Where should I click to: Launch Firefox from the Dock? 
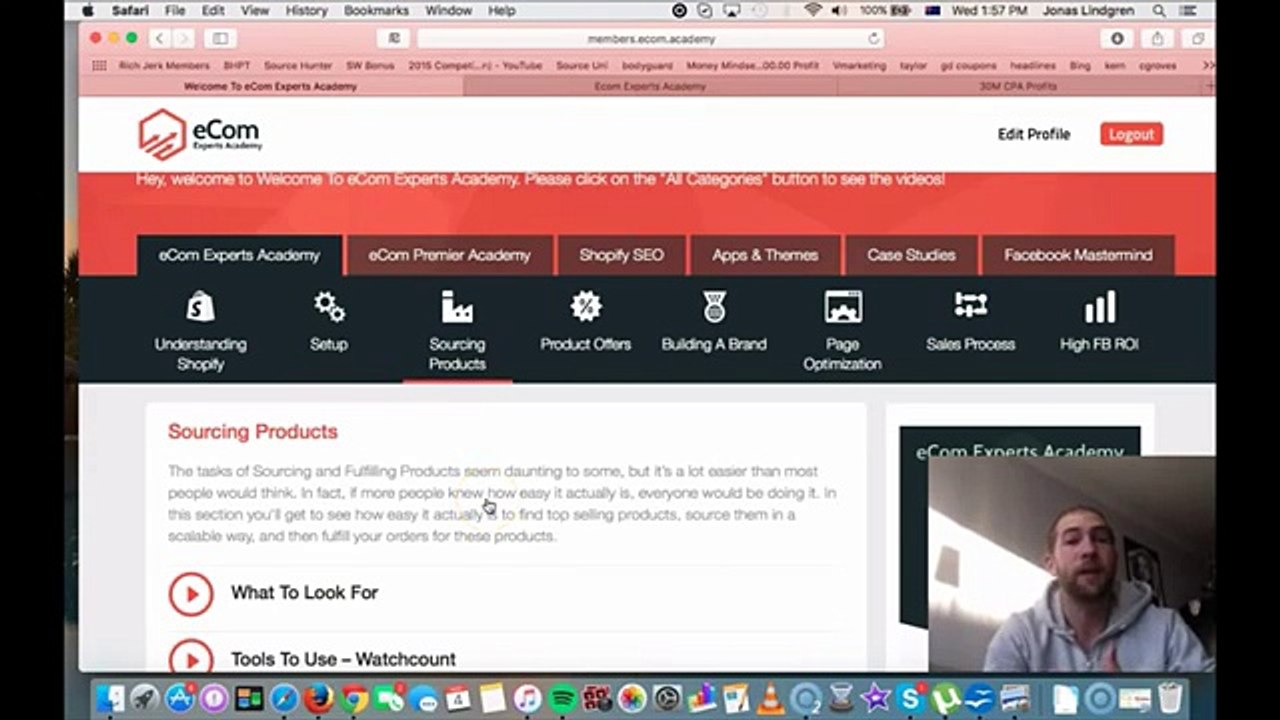click(x=319, y=698)
